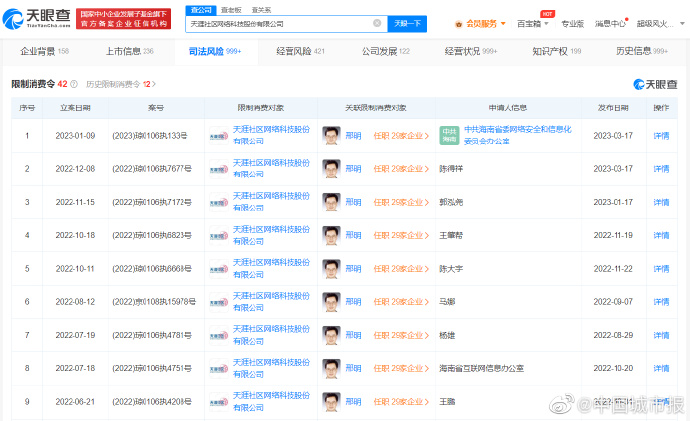This screenshot has height=421, width=690.
Task: Click company logo icon in row 8
Action: (x=219, y=369)
